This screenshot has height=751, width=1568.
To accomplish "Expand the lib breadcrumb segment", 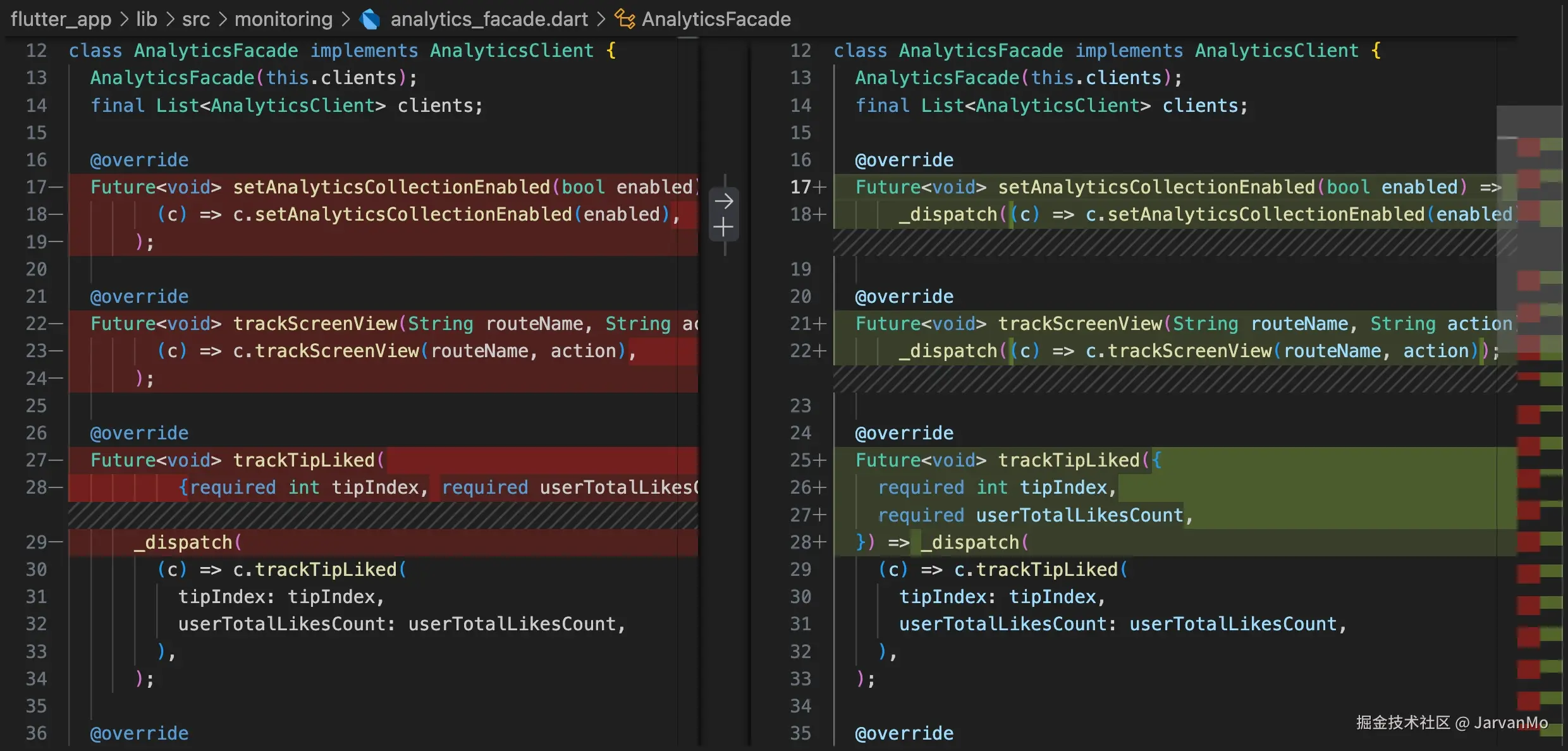I will tap(147, 20).
